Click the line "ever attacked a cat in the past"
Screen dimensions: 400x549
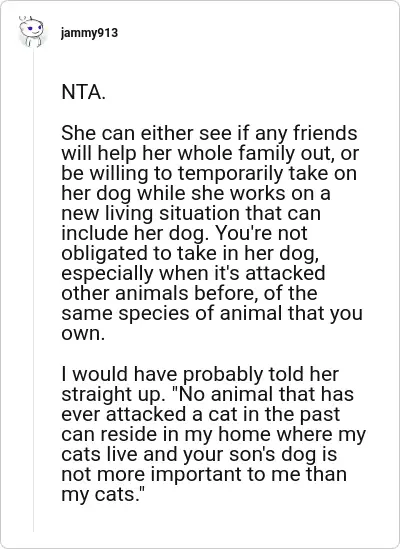tap(201, 414)
